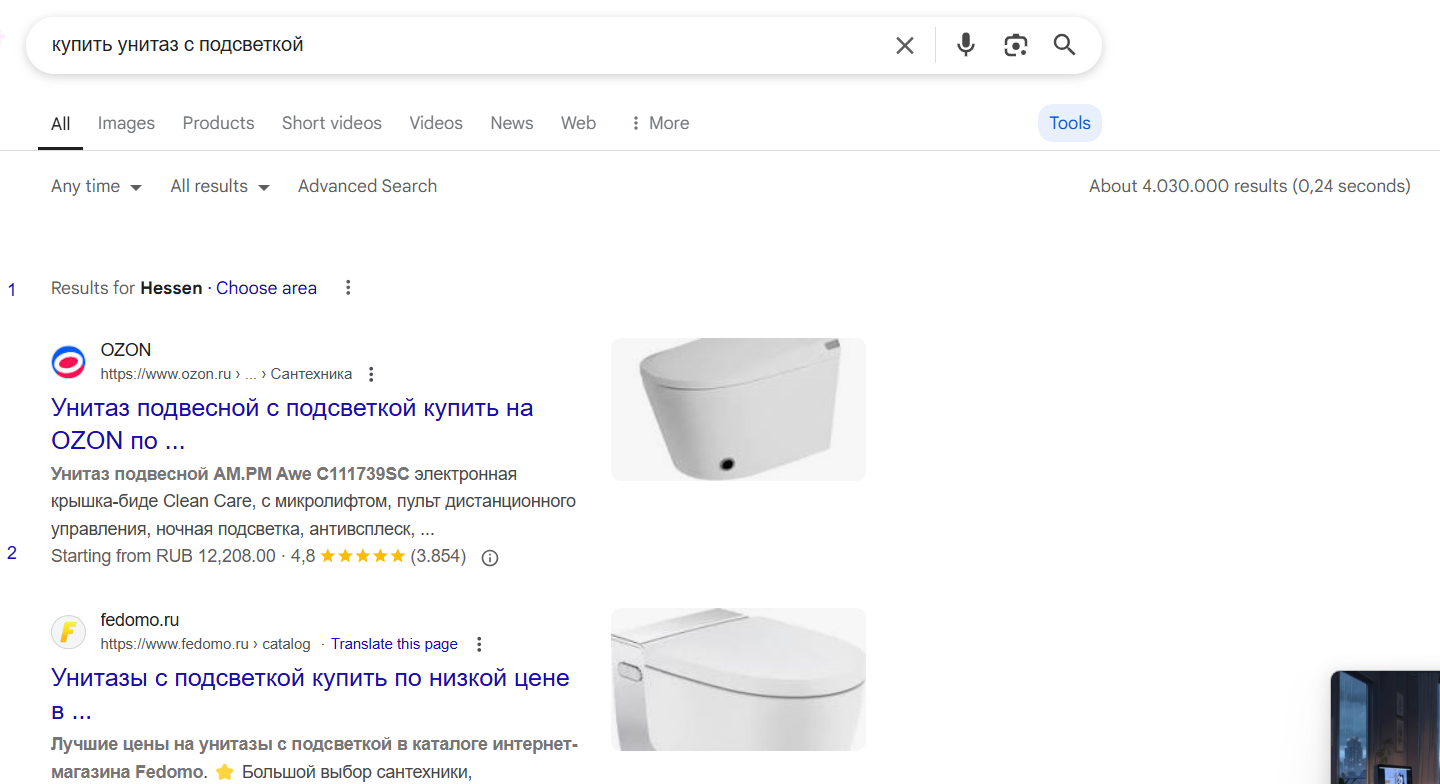Submit search with the magnifying glass icon
The height and width of the screenshot is (784, 1440).
click(1065, 45)
